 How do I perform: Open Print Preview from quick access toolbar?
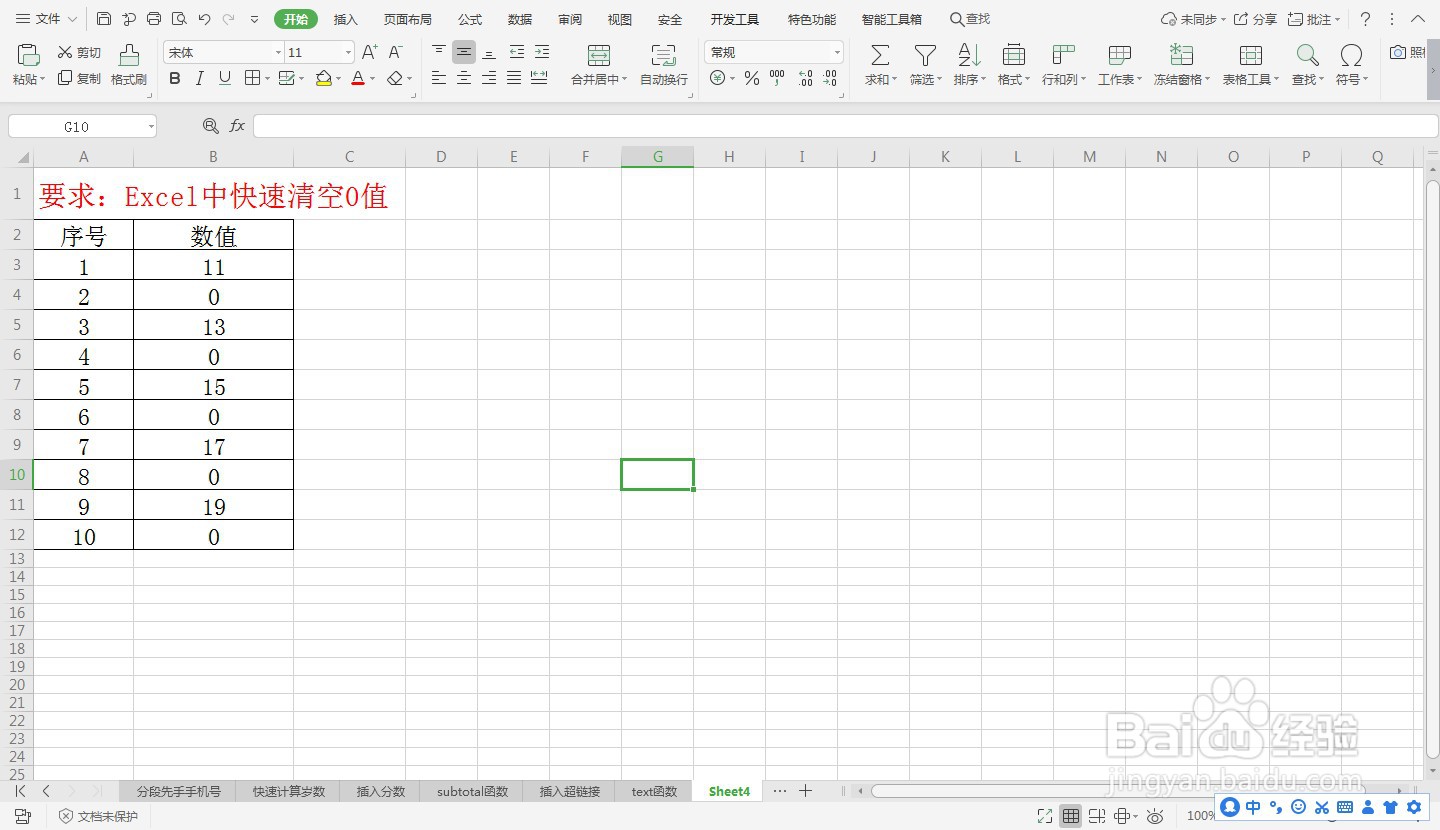(179, 19)
